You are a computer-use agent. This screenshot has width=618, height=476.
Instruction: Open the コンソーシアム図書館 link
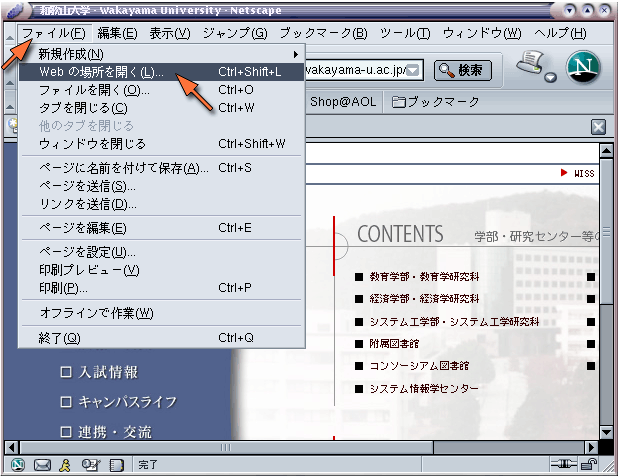[419, 366]
